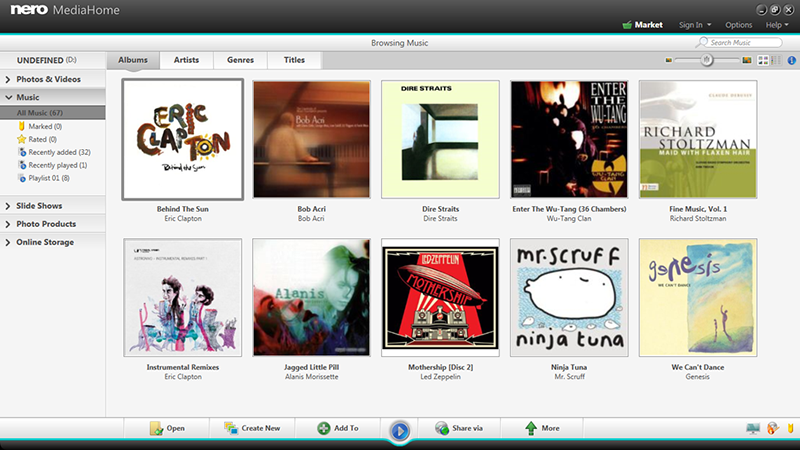Open Recently added (32)
Screen dimensions: 800x450
pyautogui.click(x=59, y=152)
